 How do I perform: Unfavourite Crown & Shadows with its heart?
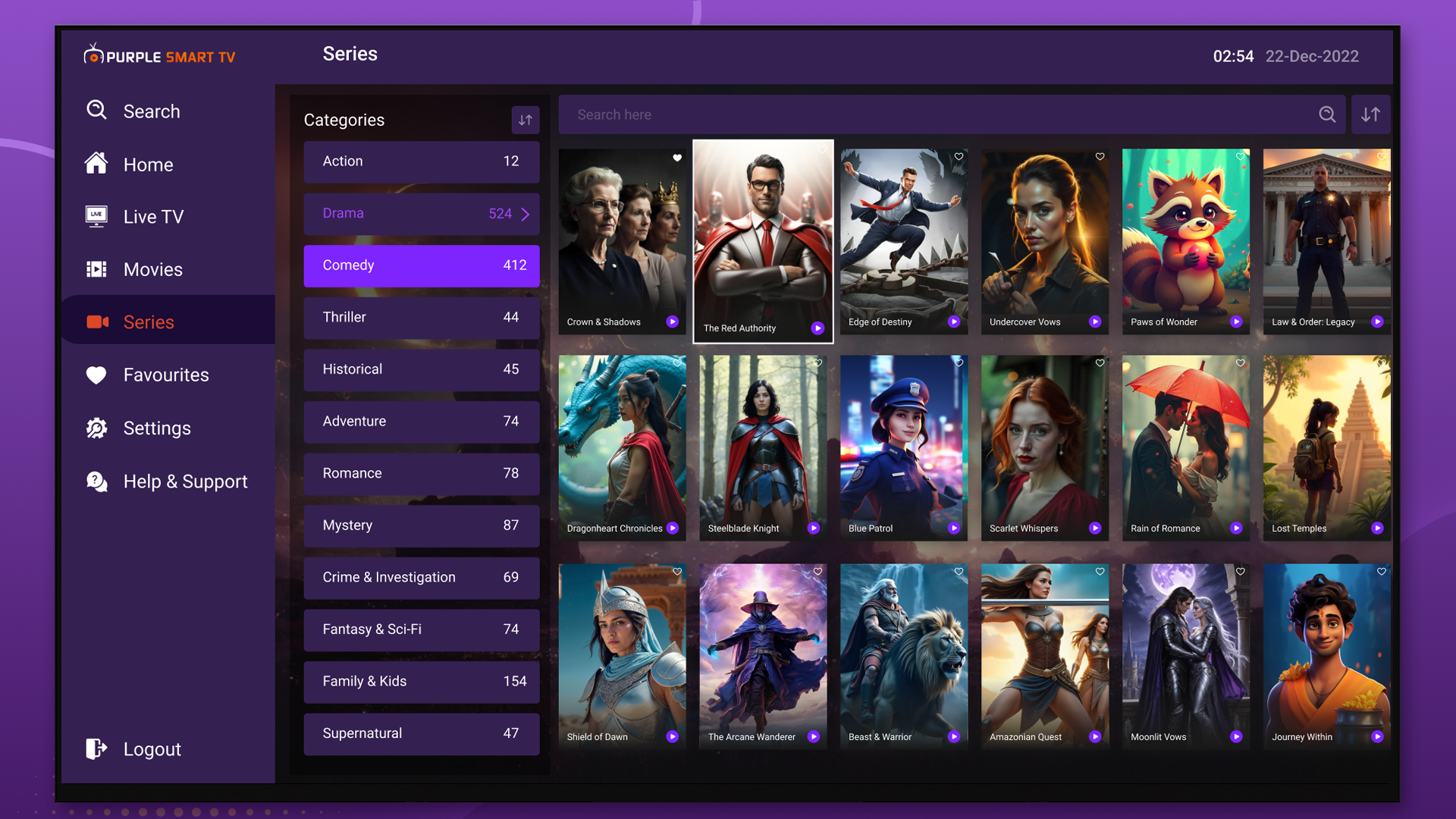click(x=677, y=158)
